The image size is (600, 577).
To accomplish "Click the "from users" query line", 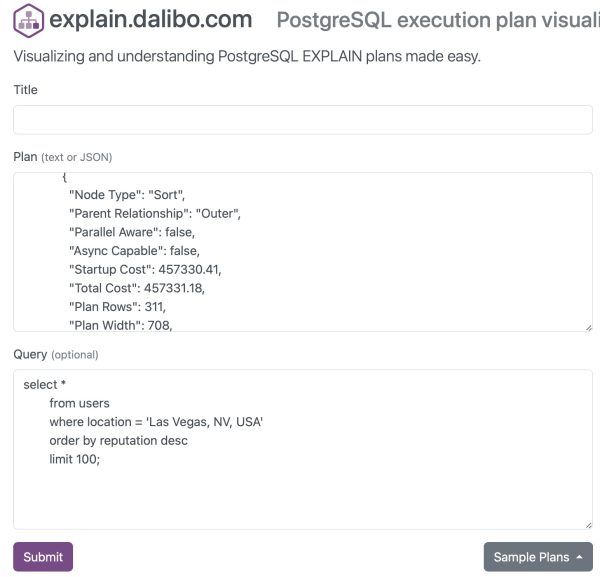I will pos(80,403).
